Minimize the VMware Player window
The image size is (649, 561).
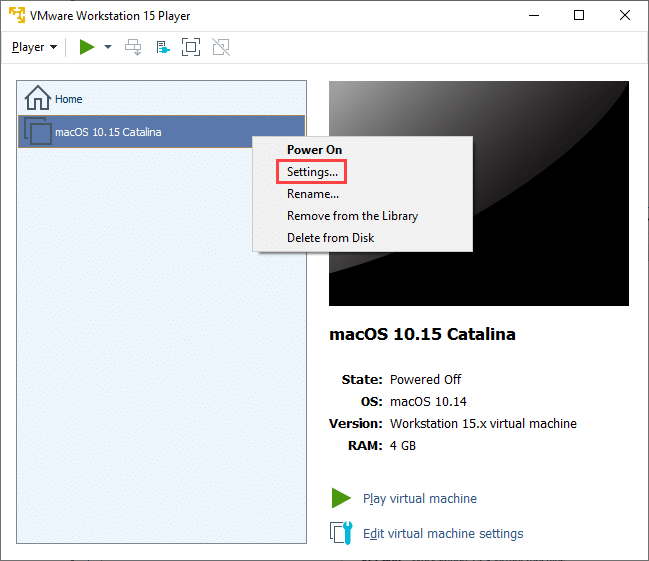[x=534, y=15]
